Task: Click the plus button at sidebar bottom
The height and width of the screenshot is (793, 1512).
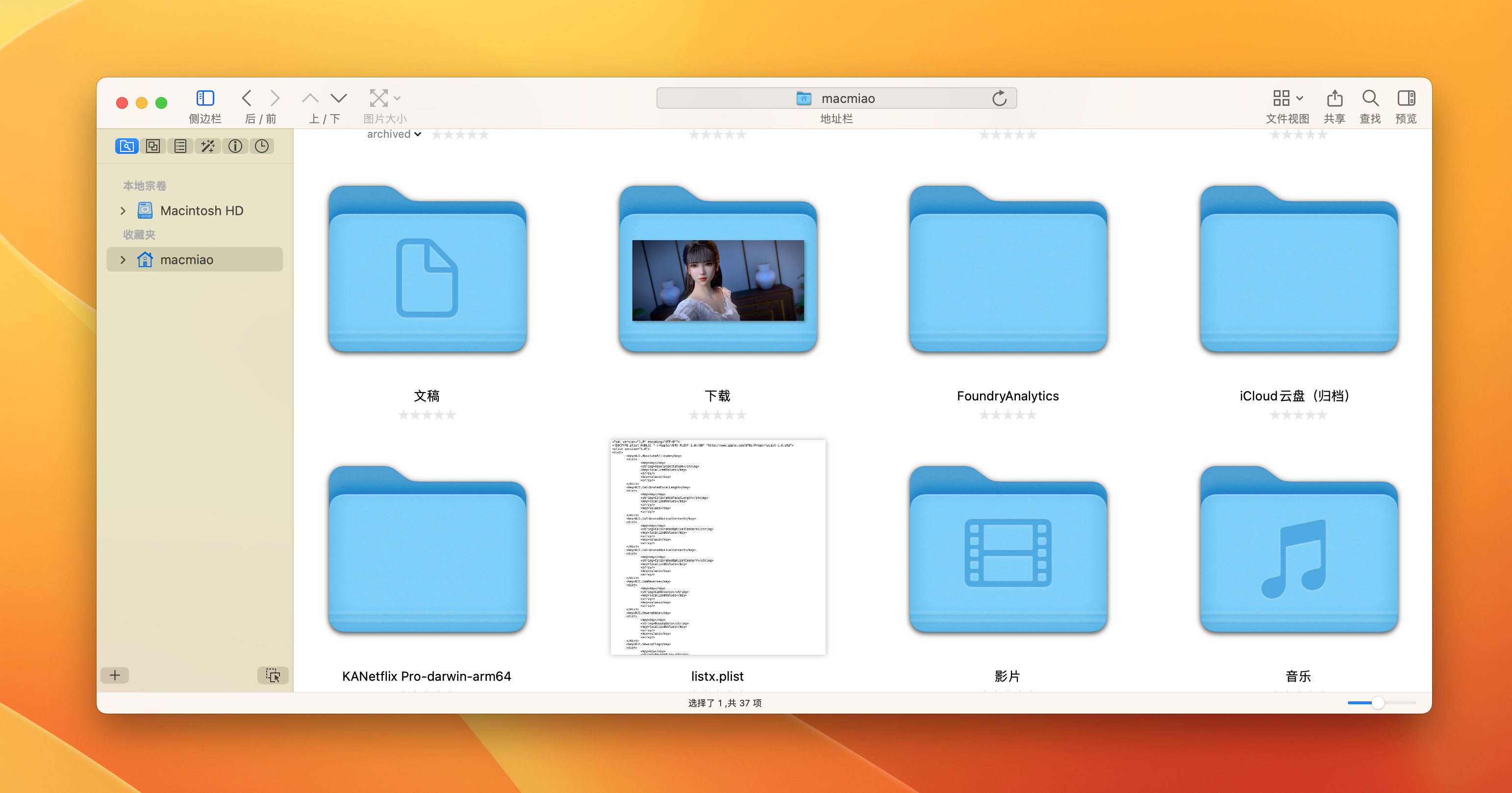Action: coord(115,675)
